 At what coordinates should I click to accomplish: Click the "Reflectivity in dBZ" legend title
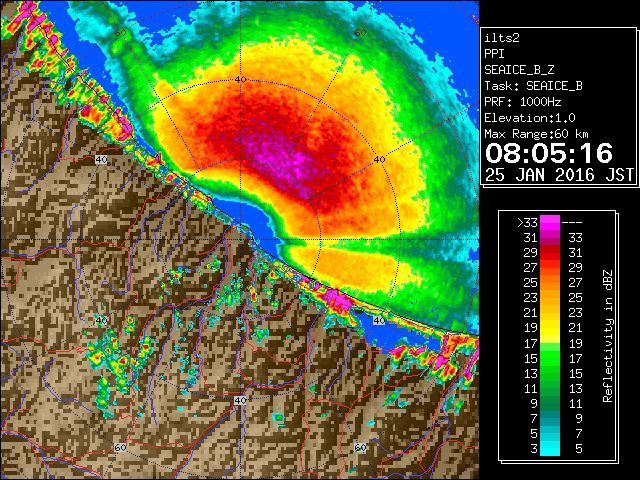pyautogui.click(x=607, y=336)
